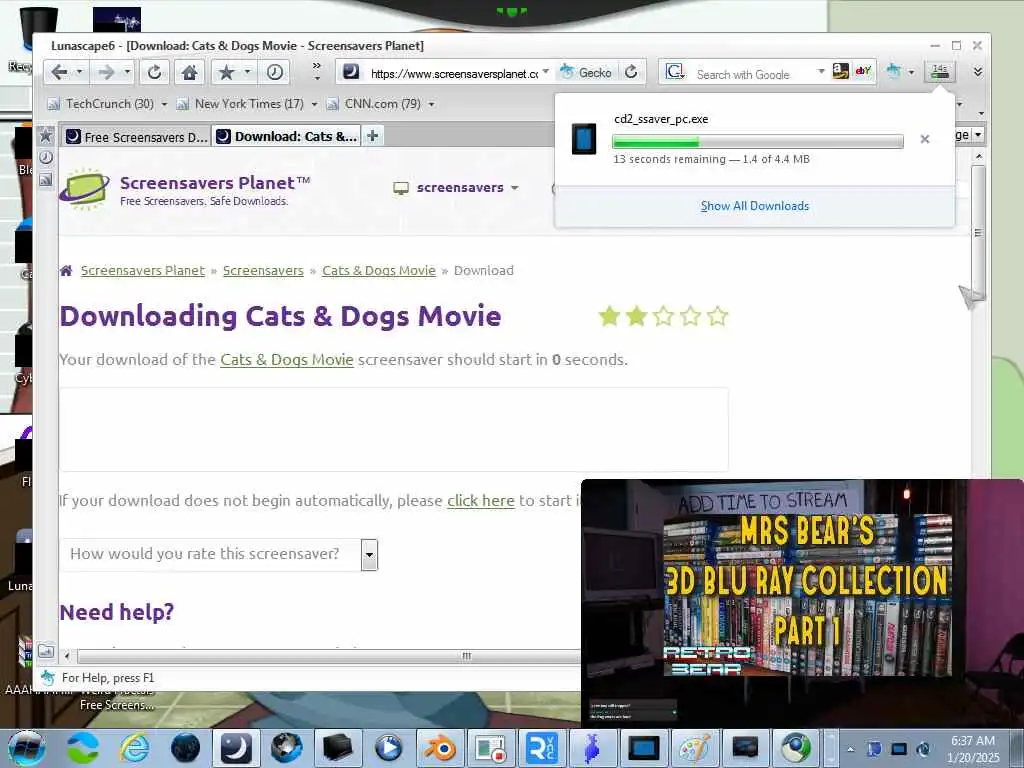Viewport: 1024px width, 768px height.
Task: Add a new tab with the plus button
Action: click(373, 136)
